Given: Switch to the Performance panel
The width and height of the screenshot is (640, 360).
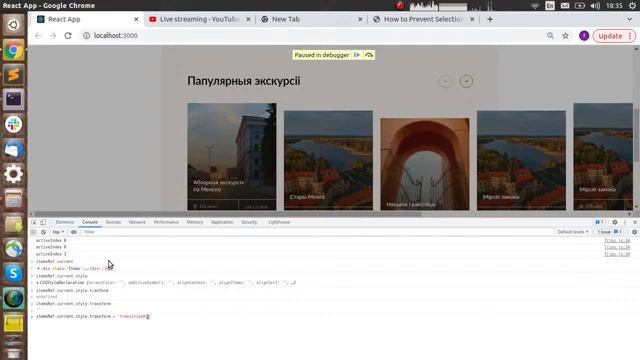Looking at the screenshot, I should [166, 222].
